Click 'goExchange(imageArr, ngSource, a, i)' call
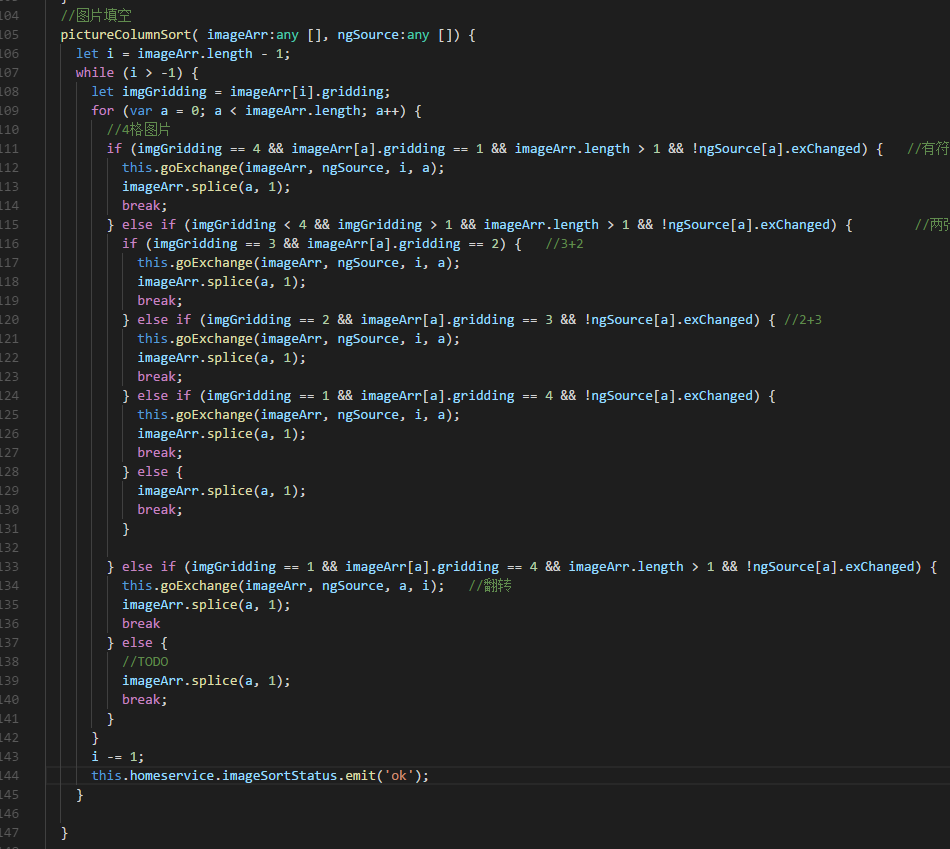The width and height of the screenshot is (950, 849). pos(298,586)
